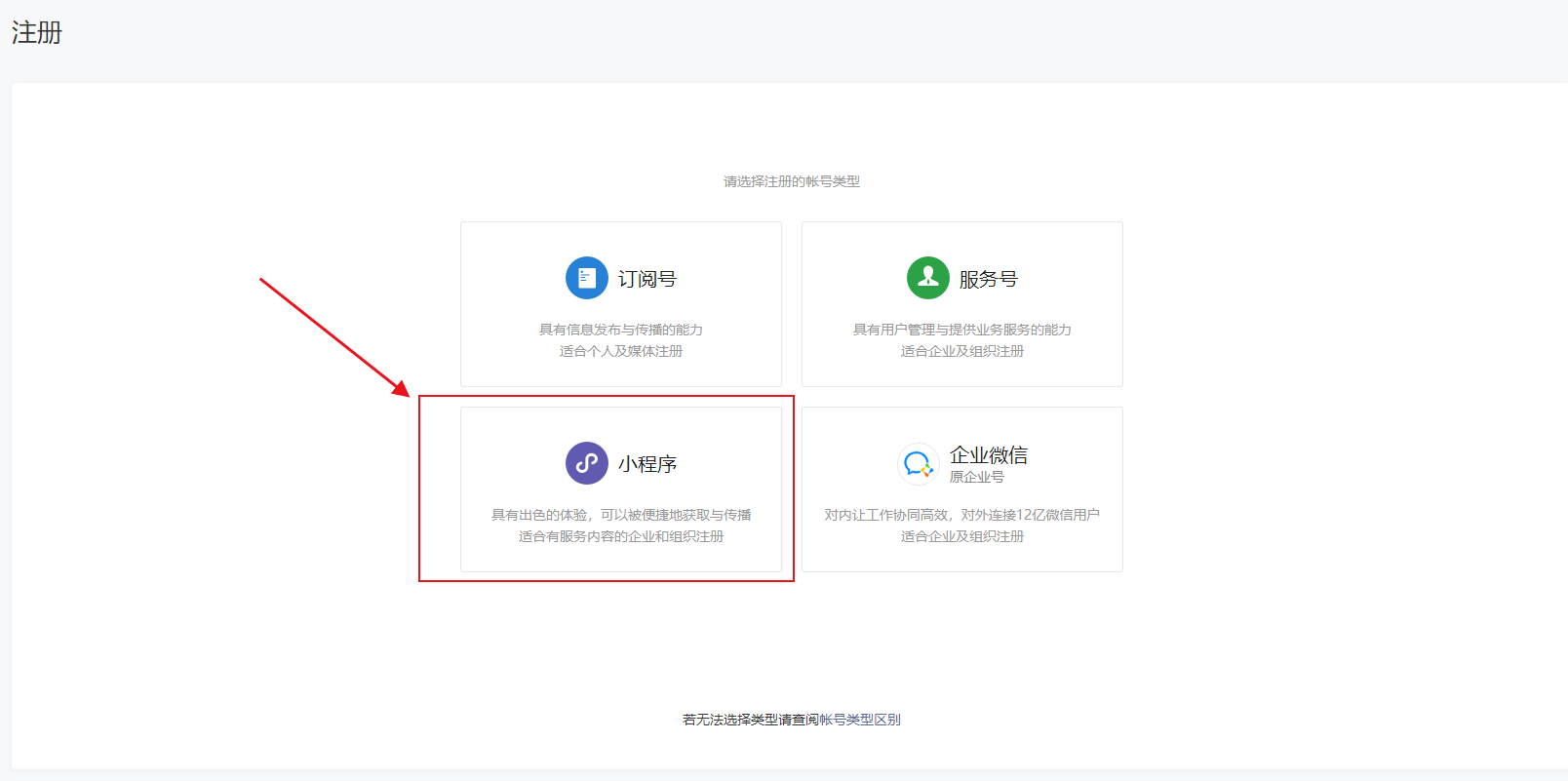Click the 原企业号 subtitle text
The image size is (1568, 781).
click(x=977, y=477)
